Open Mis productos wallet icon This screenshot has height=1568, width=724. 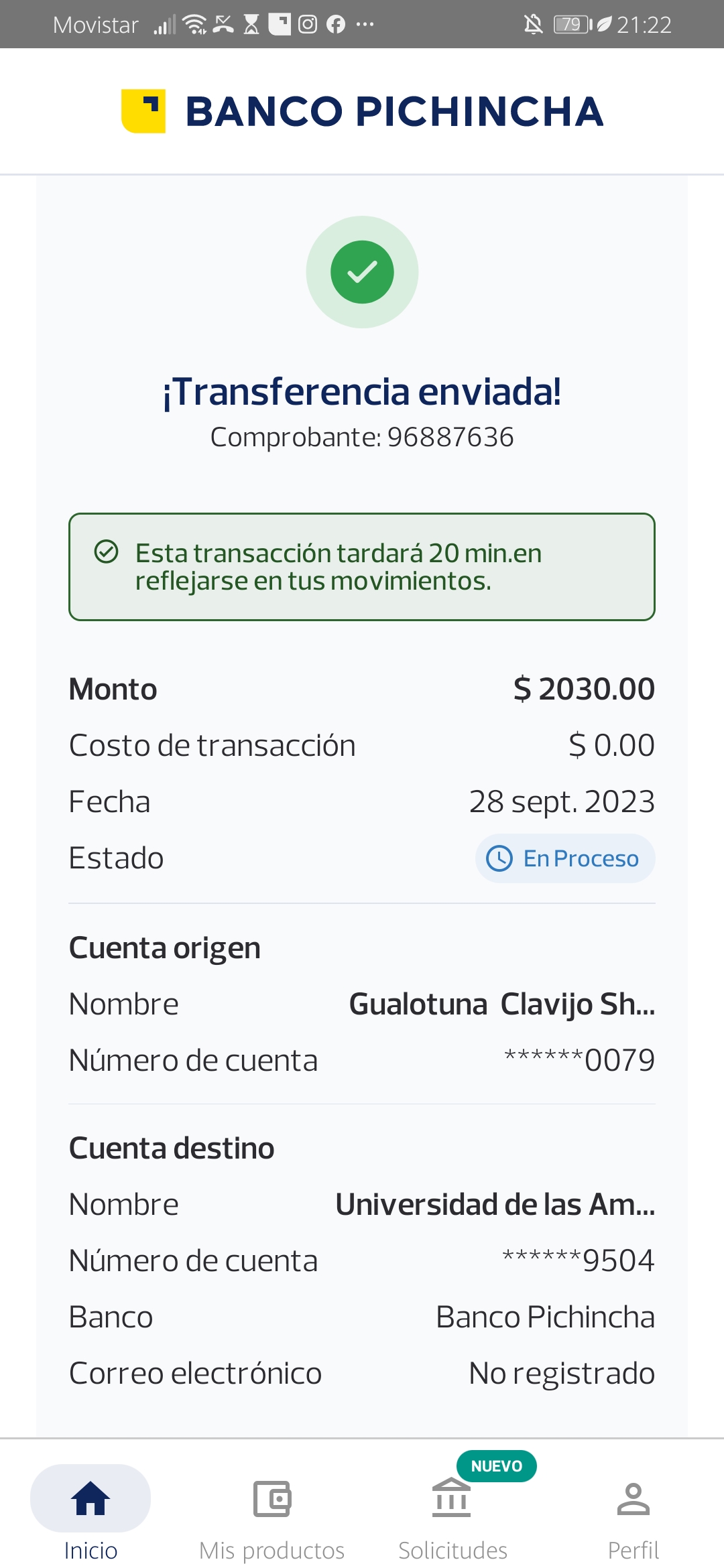click(x=271, y=1498)
